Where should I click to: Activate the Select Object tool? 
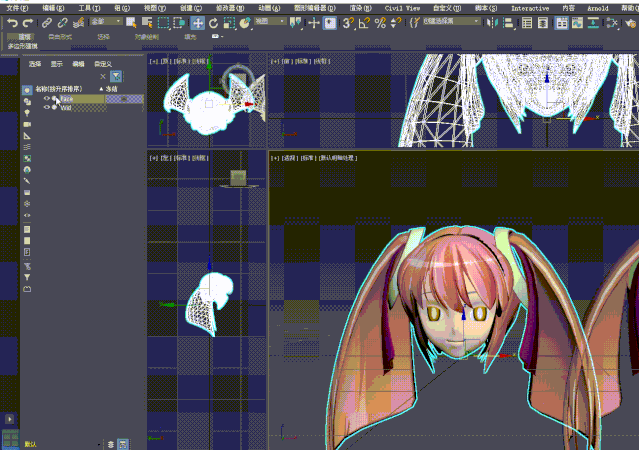[131, 23]
